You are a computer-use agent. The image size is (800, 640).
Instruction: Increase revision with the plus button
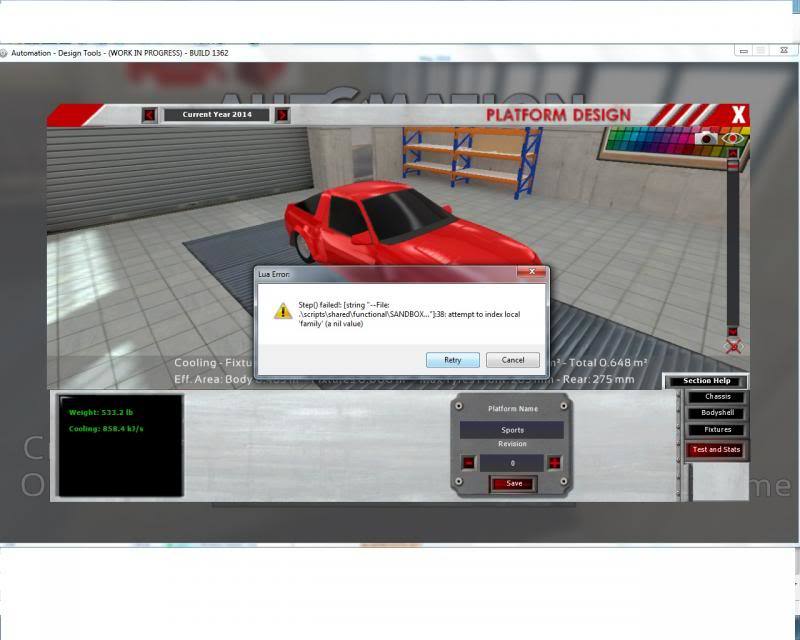(x=554, y=463)
